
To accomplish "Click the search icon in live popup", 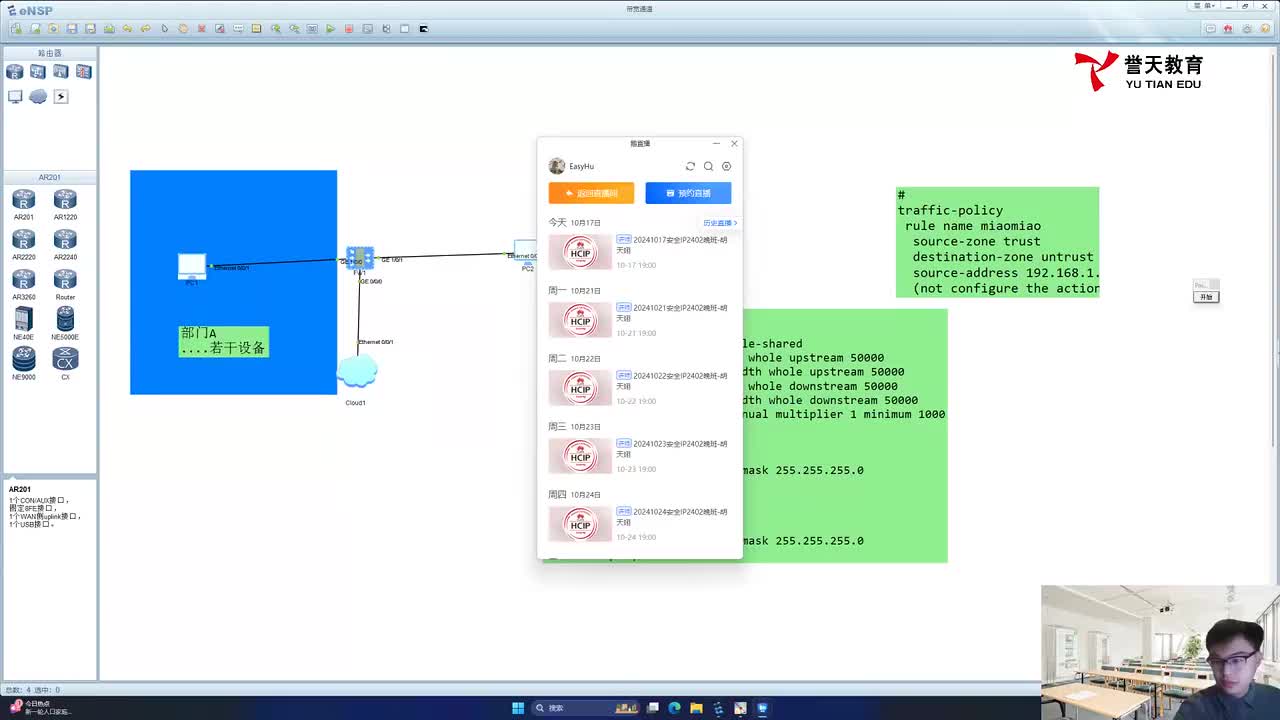I will (x=708, y=166).
